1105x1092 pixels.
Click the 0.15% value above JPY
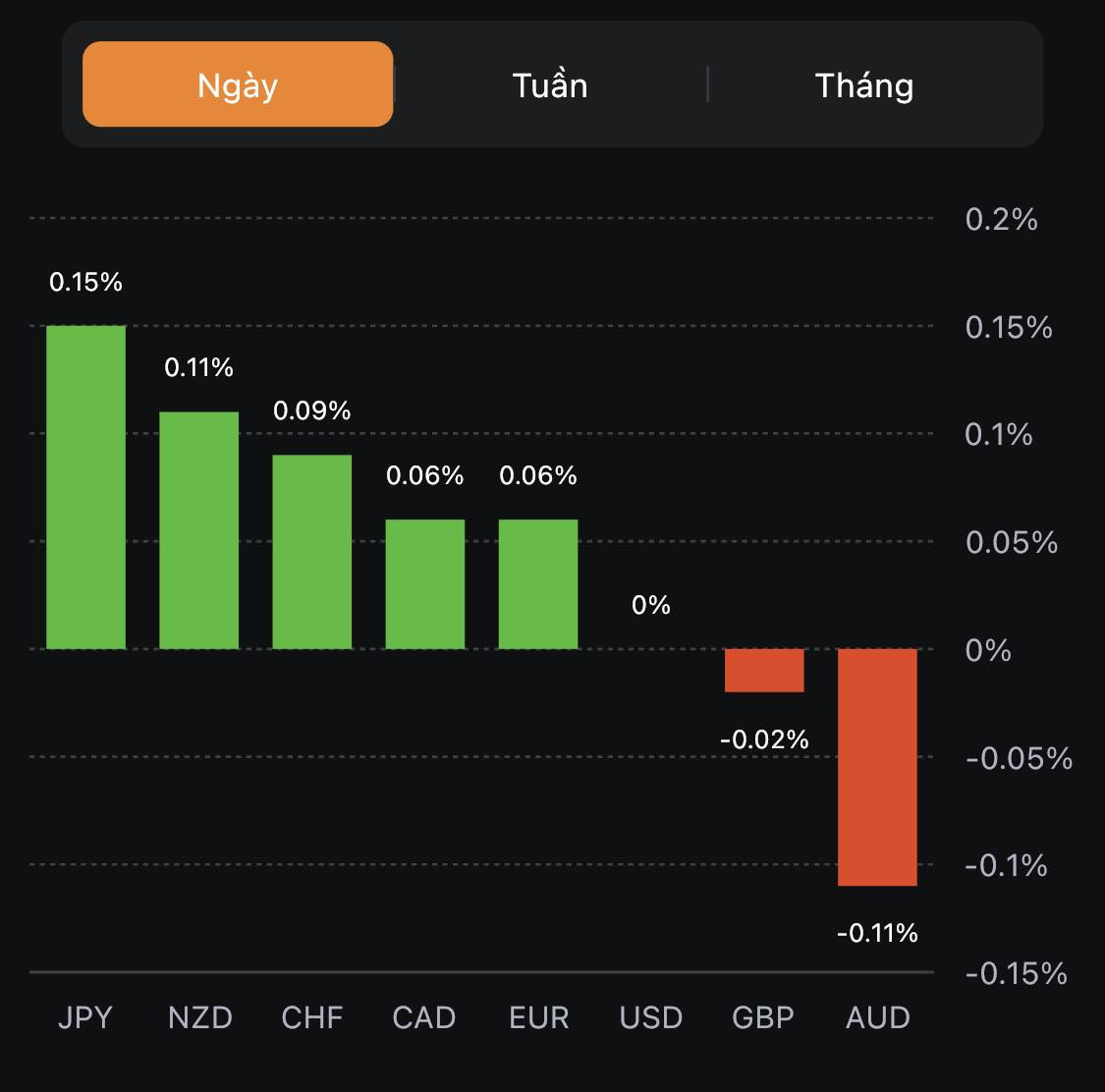(86, 283)
